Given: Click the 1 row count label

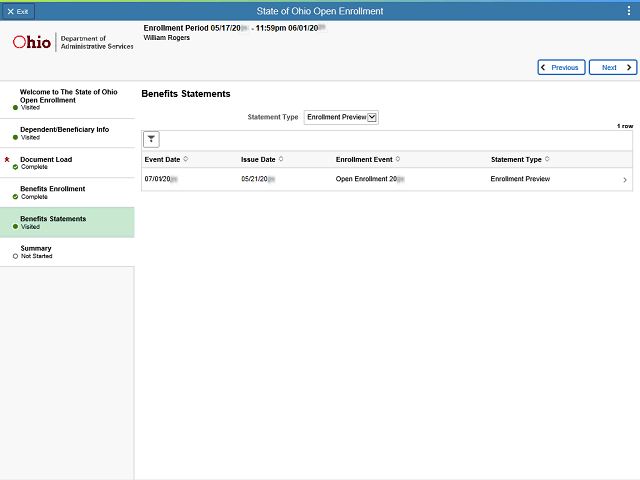Looking at the screenshot, I should [x=625, y=126].
